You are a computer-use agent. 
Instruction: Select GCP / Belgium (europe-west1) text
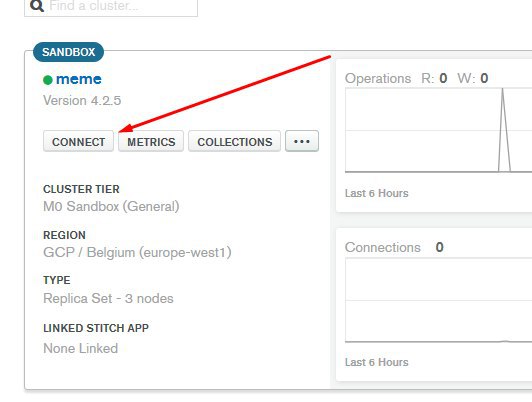pyautogui.click(x=137, y=252)
